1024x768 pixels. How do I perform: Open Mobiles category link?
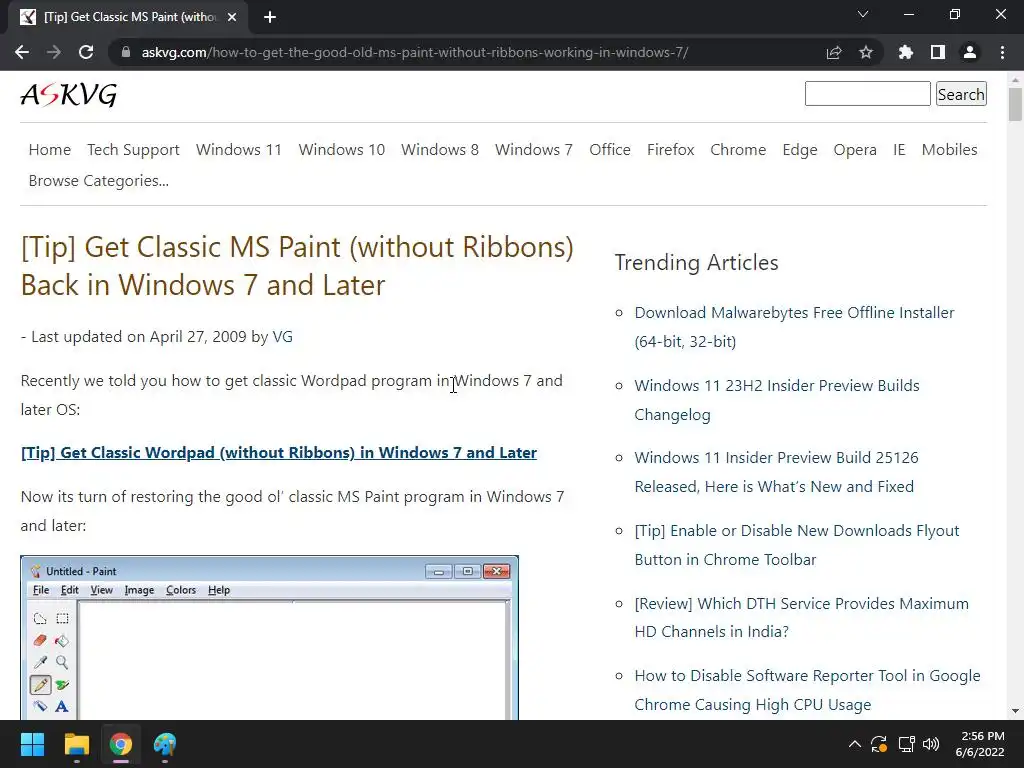pyautogui.click(x=950, y=150)
